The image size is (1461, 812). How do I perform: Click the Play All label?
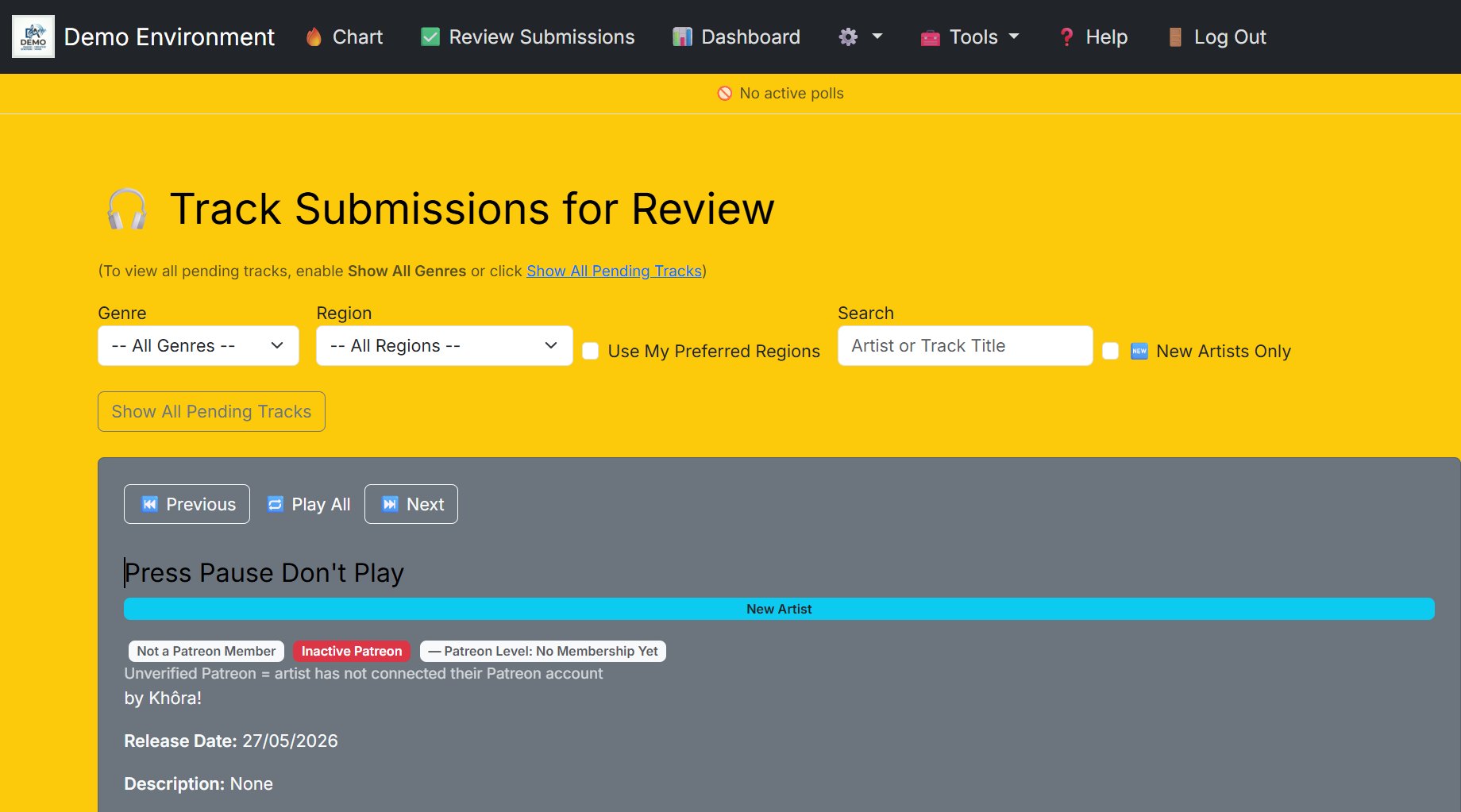[x=321, y=504]
